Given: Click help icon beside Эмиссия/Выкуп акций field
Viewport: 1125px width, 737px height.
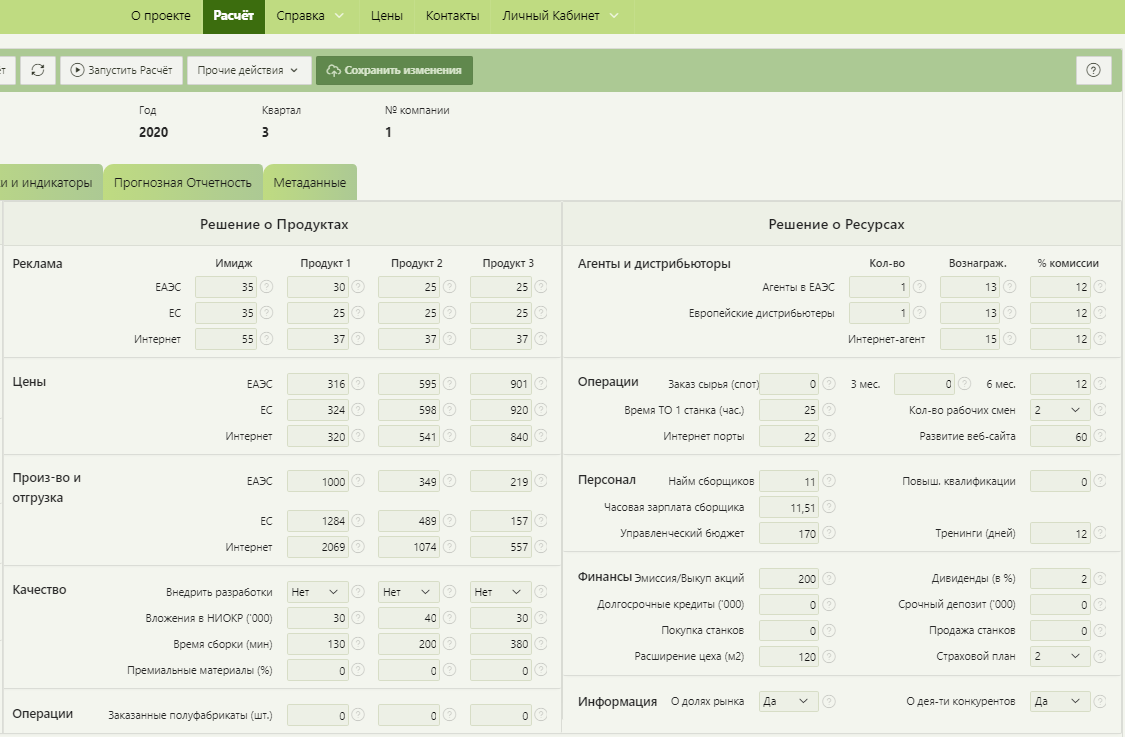Looking at the screenshot, I should [830, 578].
